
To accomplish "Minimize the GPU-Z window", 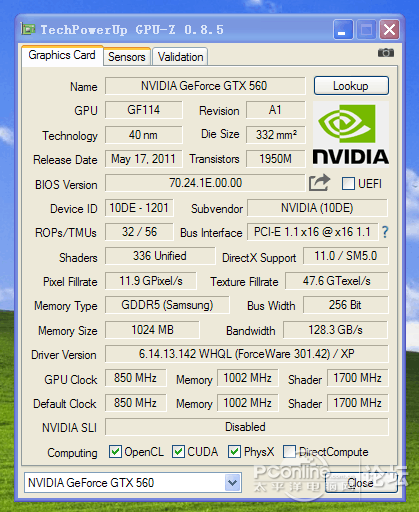I will (343, 30).
